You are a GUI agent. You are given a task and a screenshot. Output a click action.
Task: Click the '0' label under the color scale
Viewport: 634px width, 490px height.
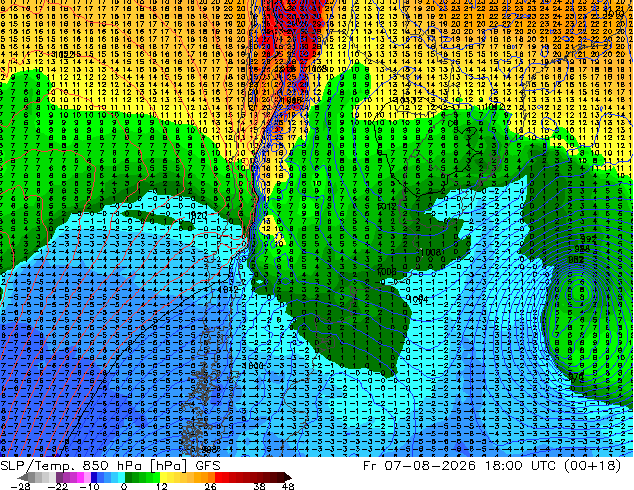tap(124, 486)
